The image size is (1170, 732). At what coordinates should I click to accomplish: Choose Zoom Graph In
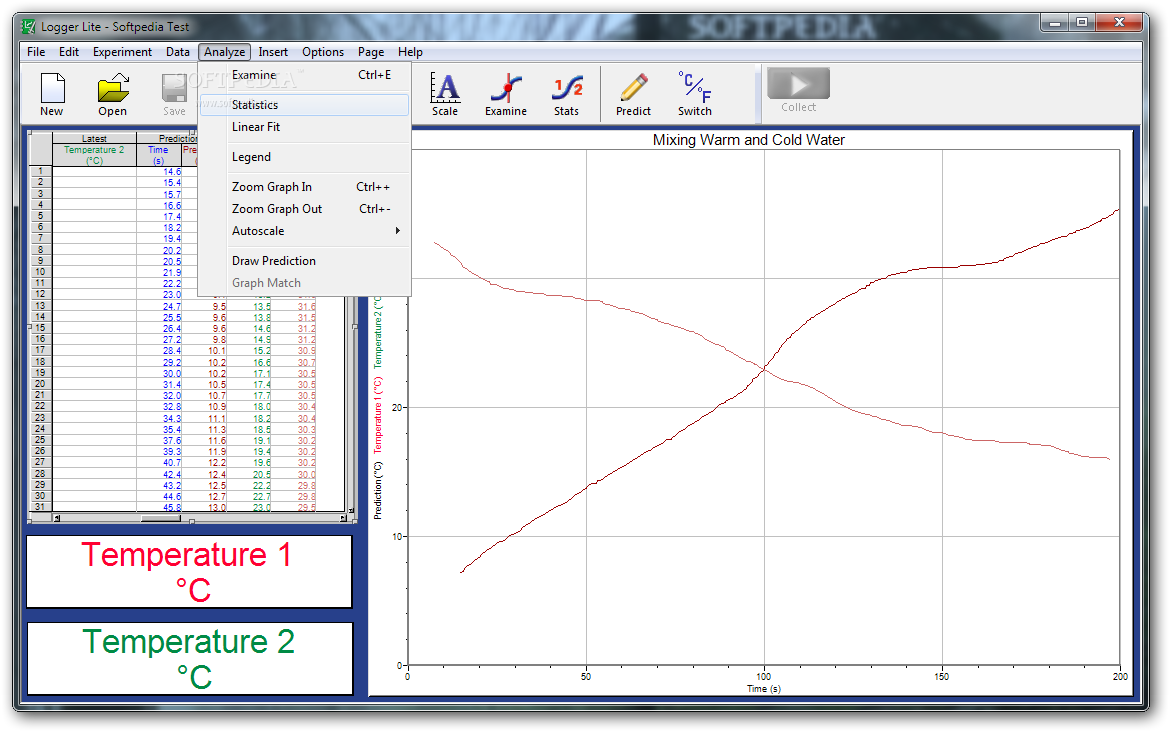pyautogui.click(x=304, y=187)
